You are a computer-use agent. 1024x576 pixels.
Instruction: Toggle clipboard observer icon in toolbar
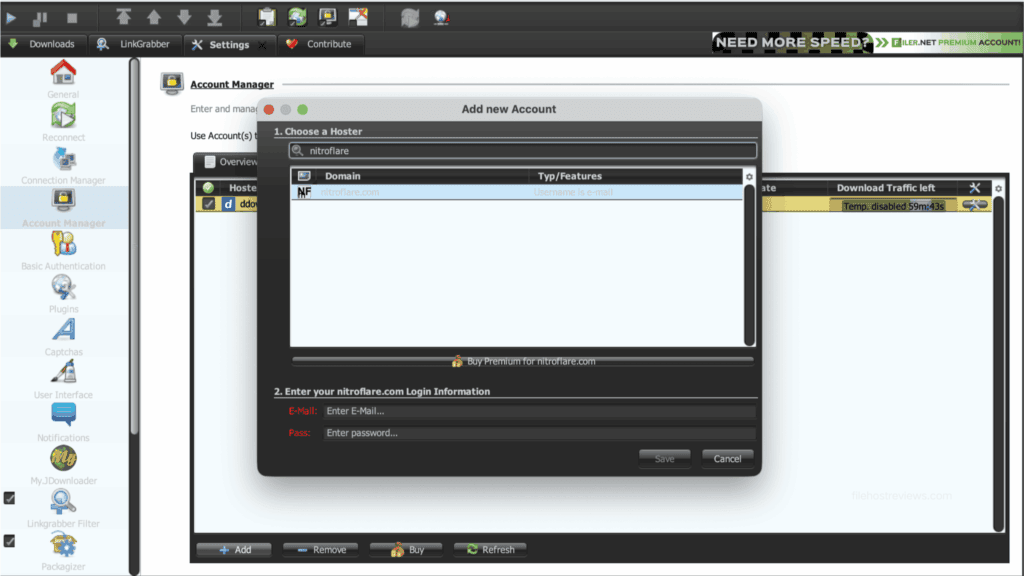pos(266,17)
